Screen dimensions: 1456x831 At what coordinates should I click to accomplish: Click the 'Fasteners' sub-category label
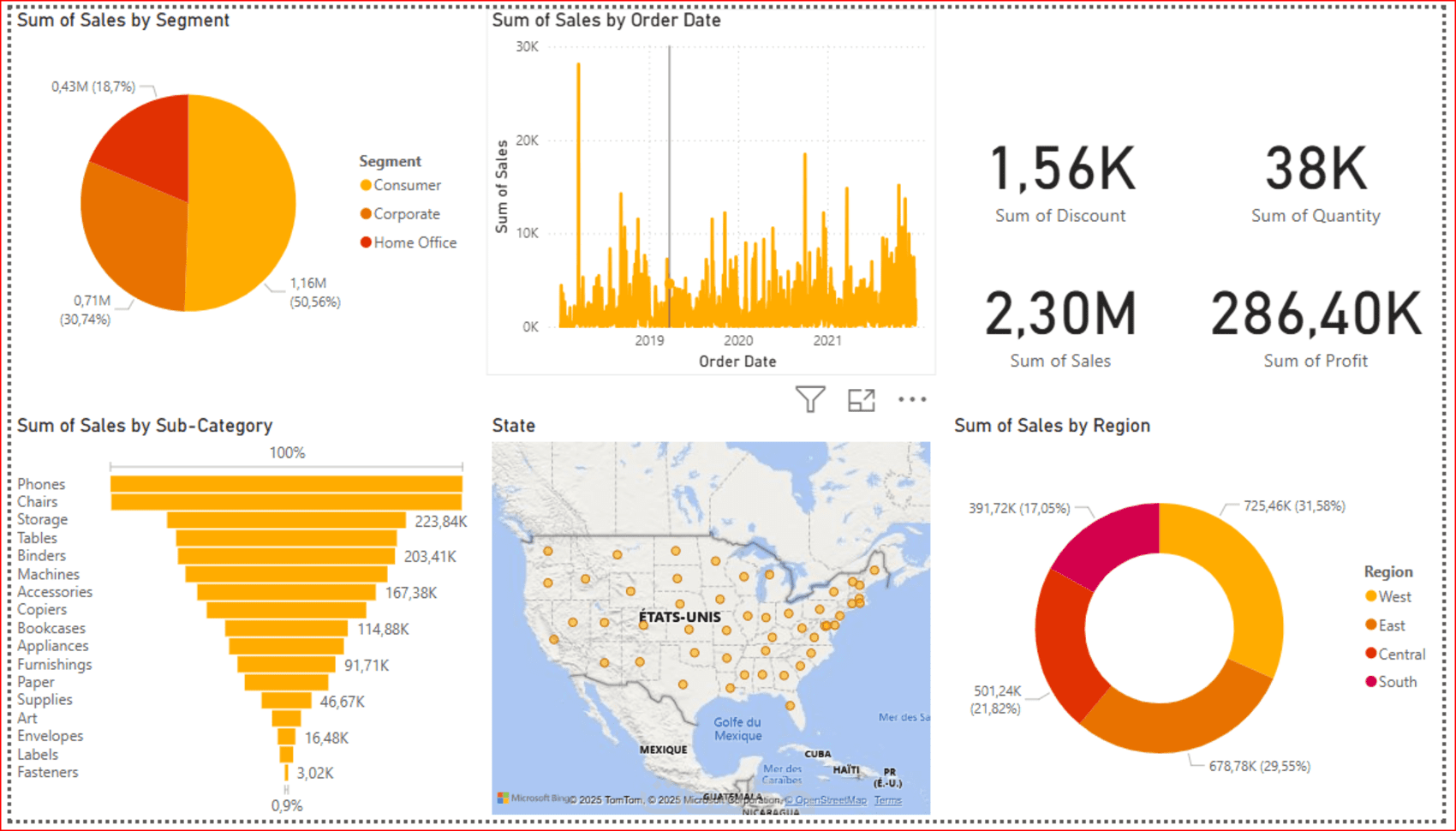pos(48,772)
